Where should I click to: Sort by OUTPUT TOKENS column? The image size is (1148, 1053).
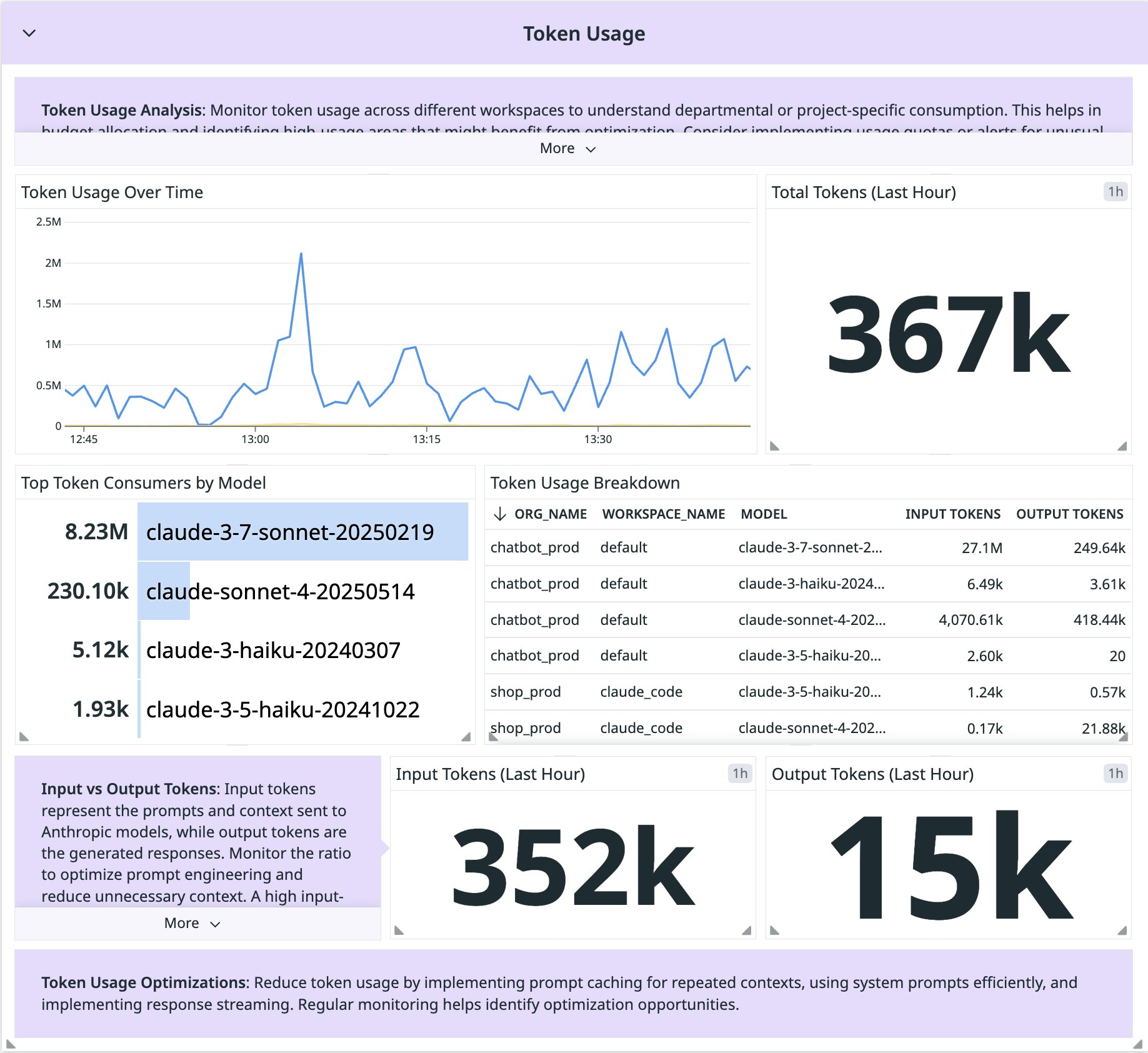tap(1069, 514)
